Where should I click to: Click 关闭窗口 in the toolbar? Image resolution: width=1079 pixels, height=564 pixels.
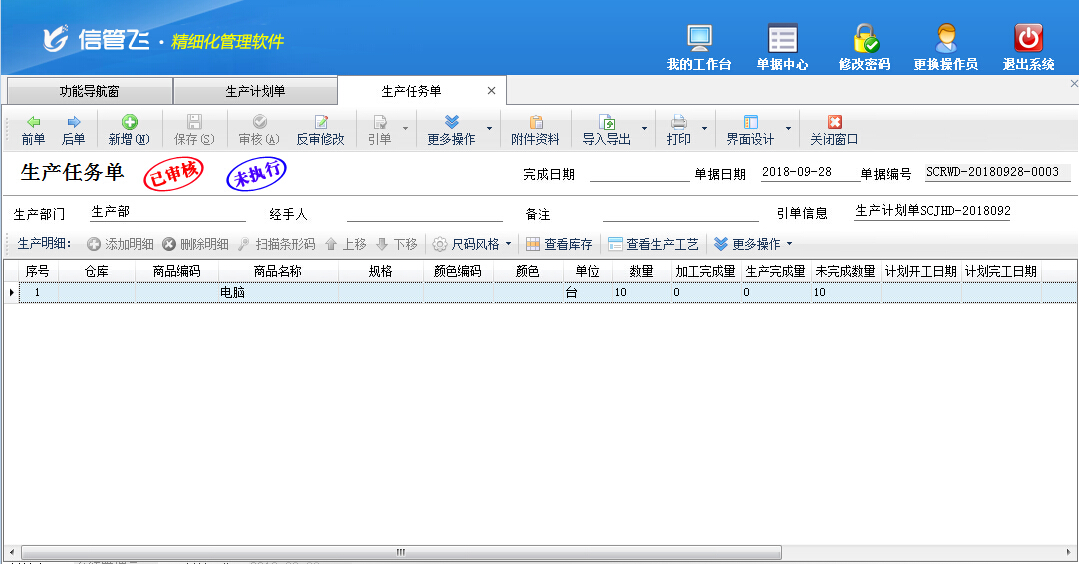tap(834, 130)
